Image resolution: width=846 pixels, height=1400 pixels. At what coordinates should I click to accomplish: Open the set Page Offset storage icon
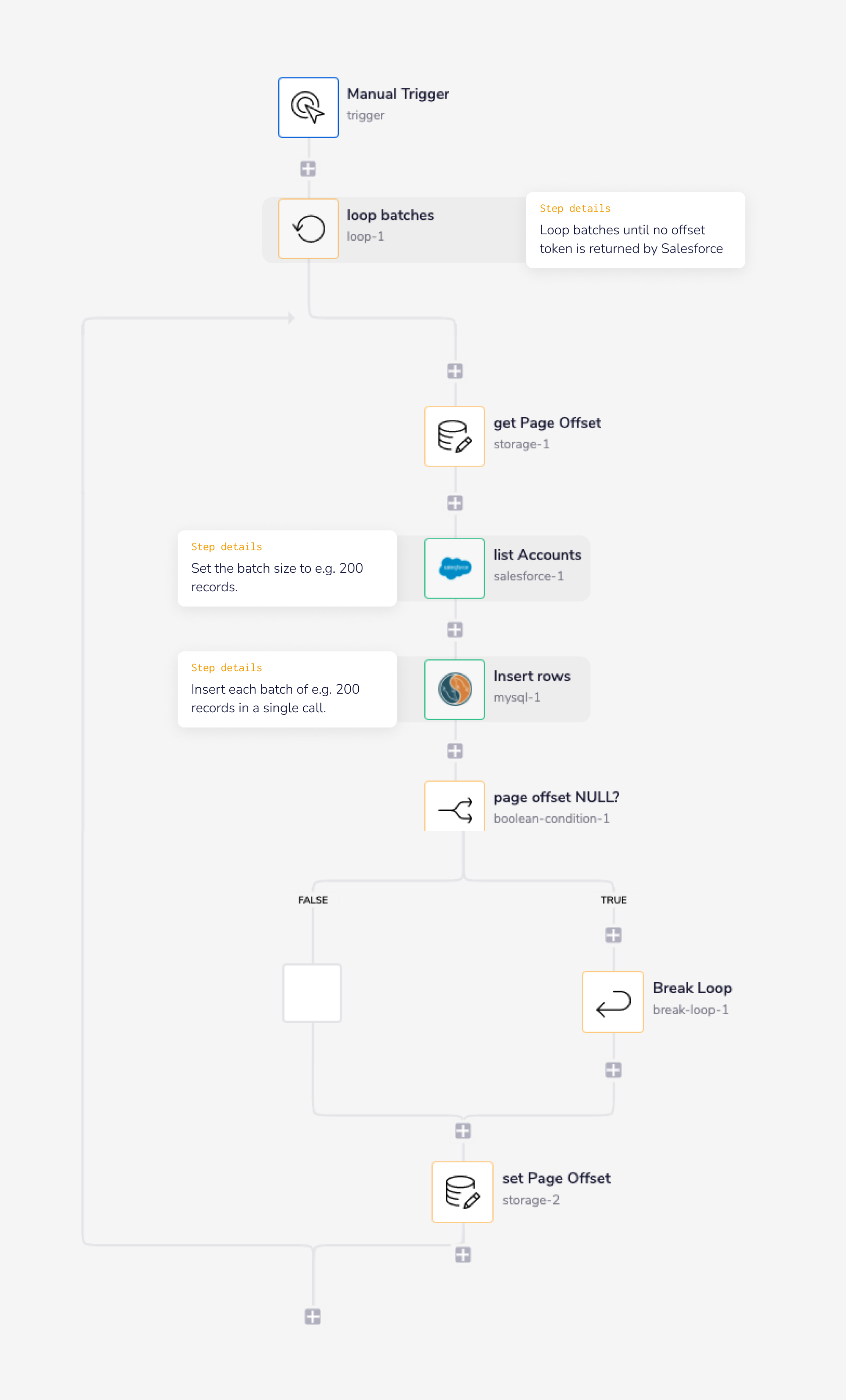click(462, 1192)
